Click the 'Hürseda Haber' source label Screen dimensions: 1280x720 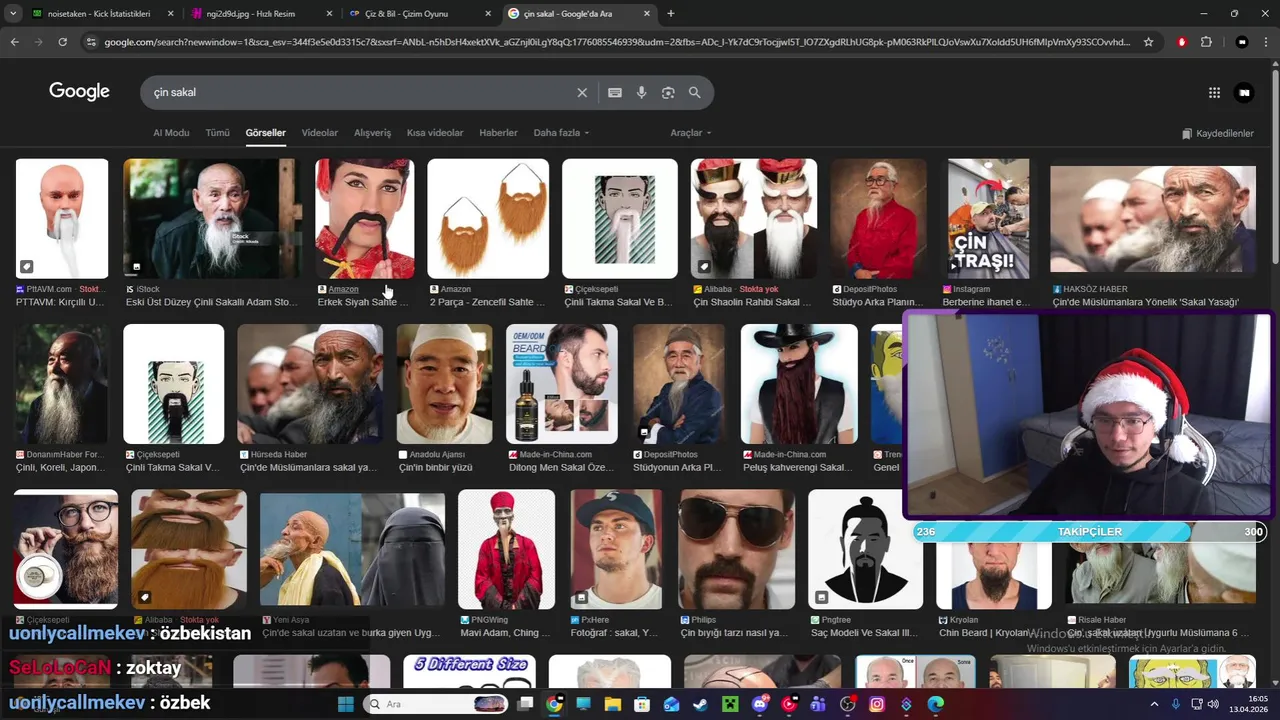[279, 455]
